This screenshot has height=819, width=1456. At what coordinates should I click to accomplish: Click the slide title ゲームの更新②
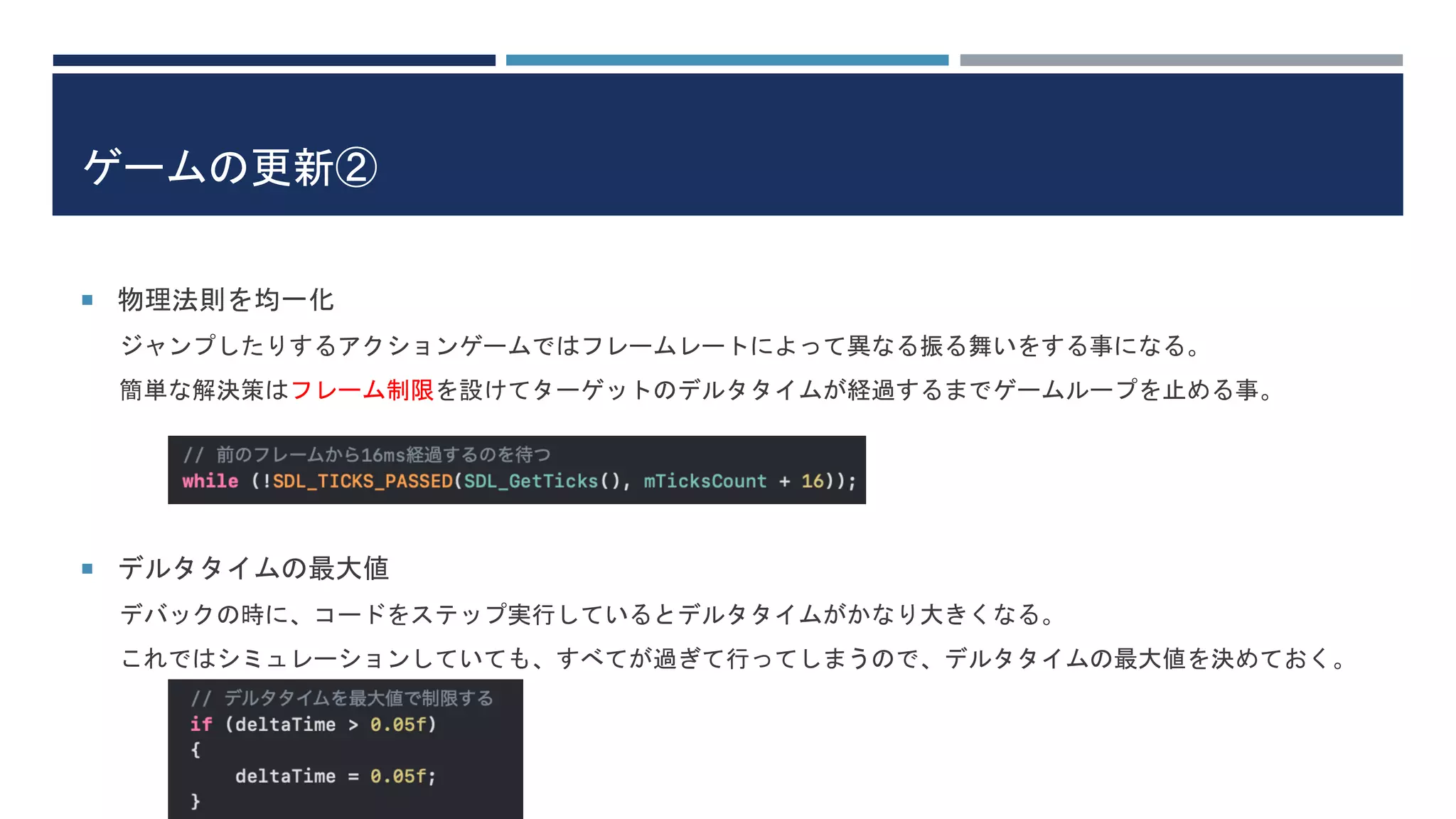tap(230, 168)
